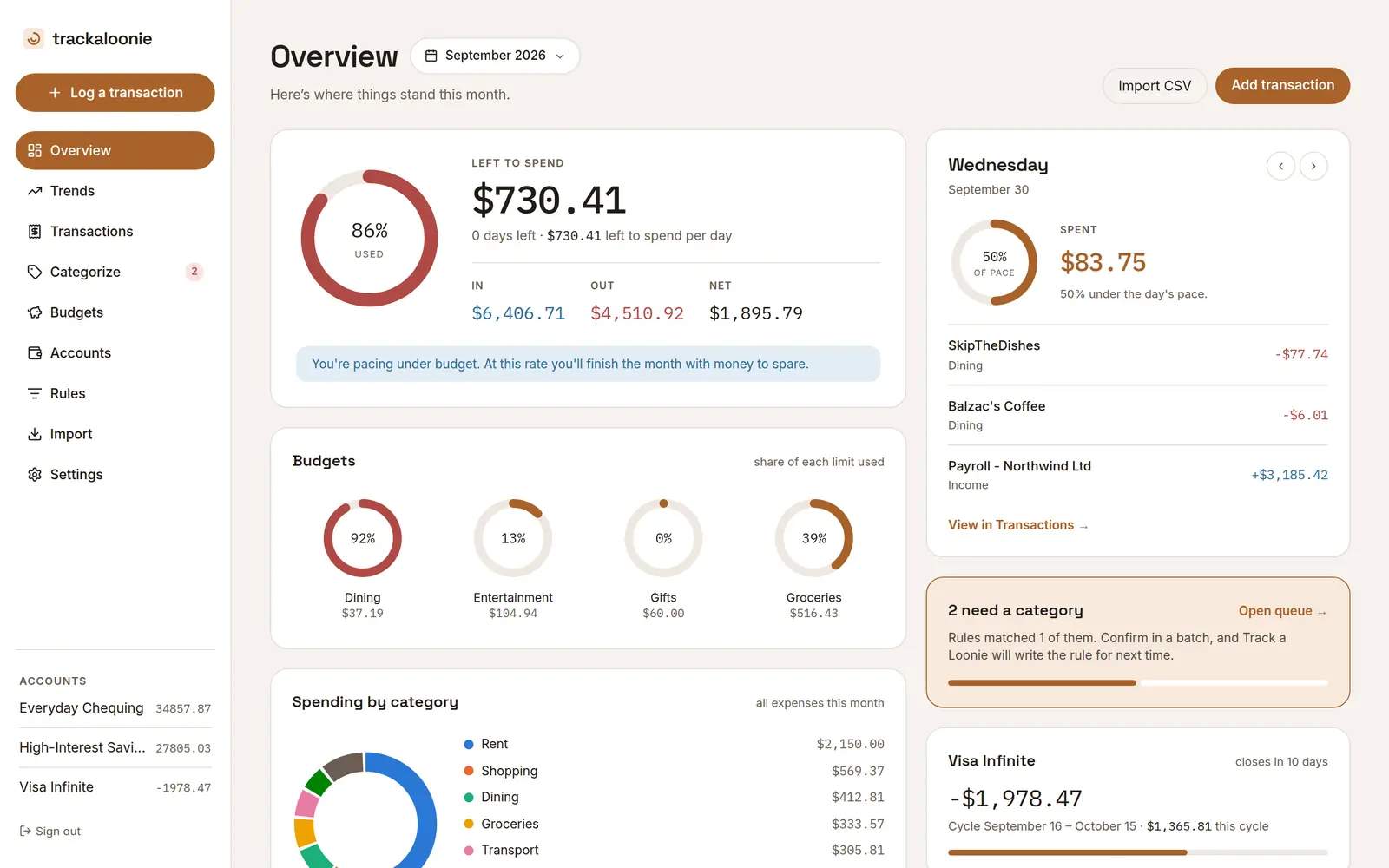Click the Categorize tag icon
This screenshot has height=868, width=1389.
(35, 272)
